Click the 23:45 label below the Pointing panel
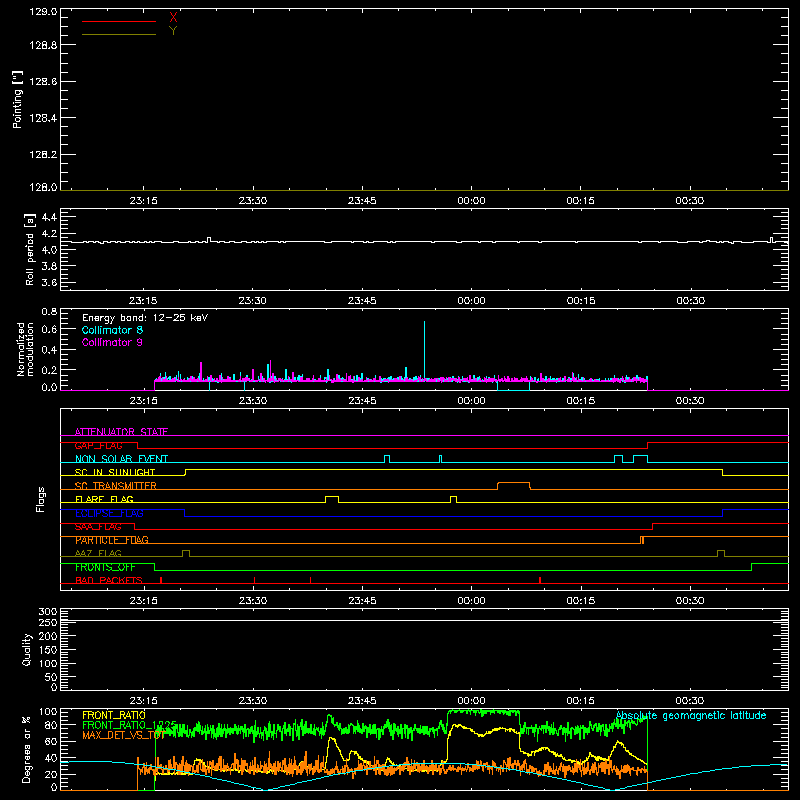 pyautogui.click(x=362, y=201)
